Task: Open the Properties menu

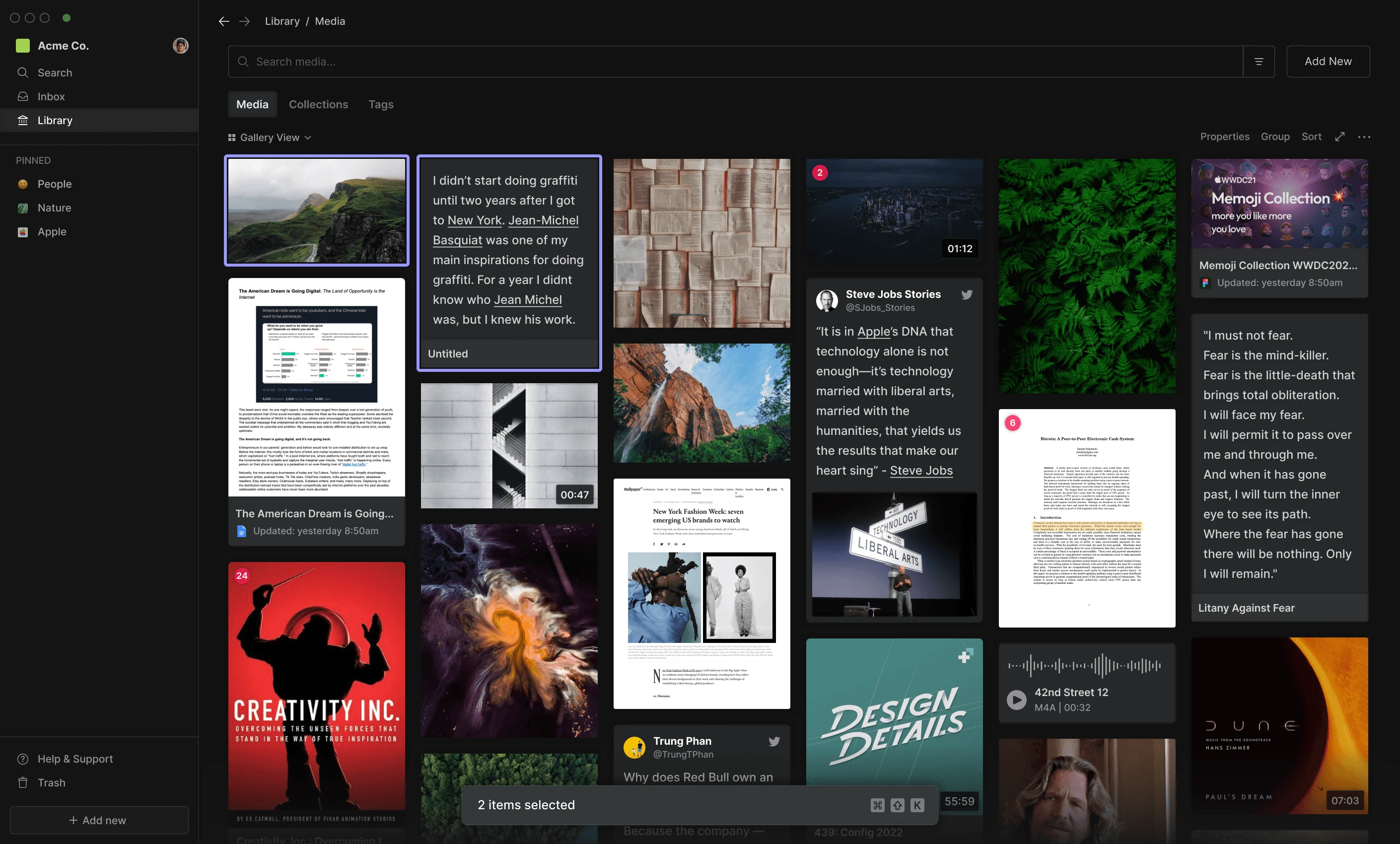Action: click(x=1224, y=137)
